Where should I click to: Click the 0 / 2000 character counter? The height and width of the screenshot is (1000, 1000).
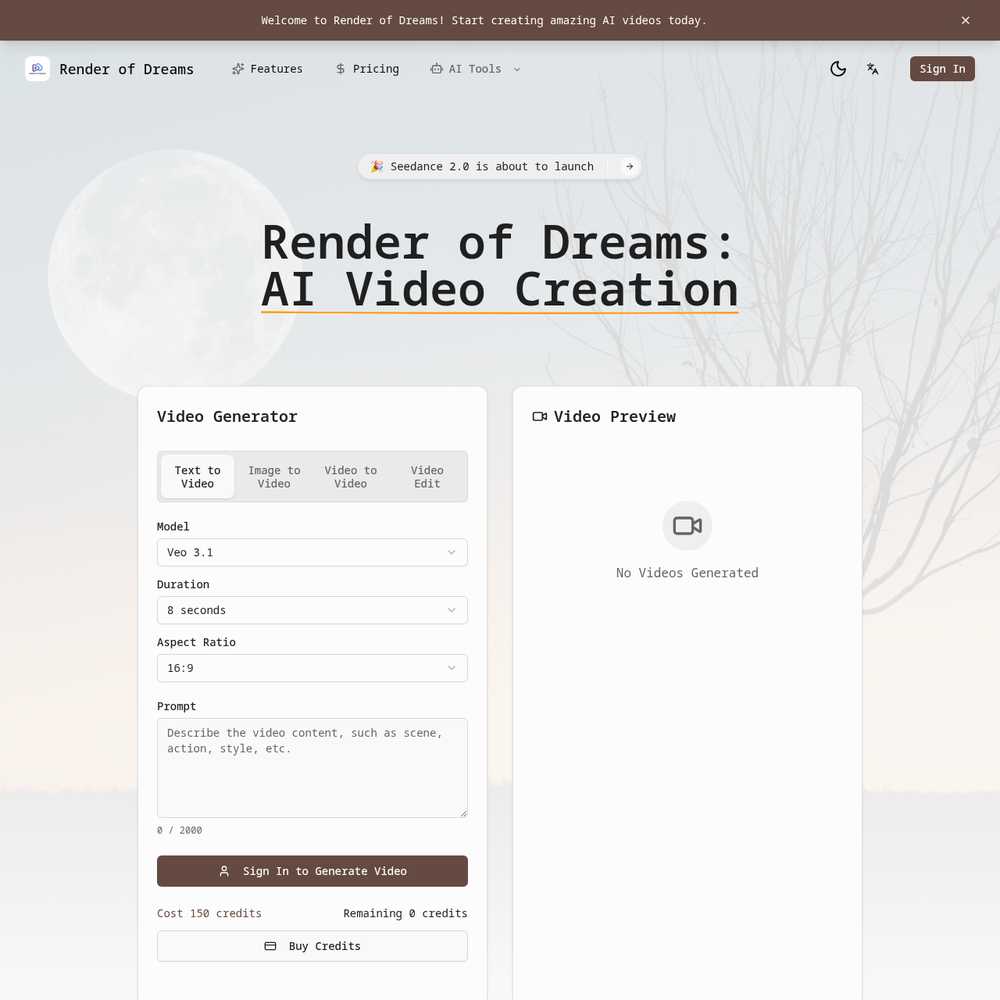click(x=179, y=830)
